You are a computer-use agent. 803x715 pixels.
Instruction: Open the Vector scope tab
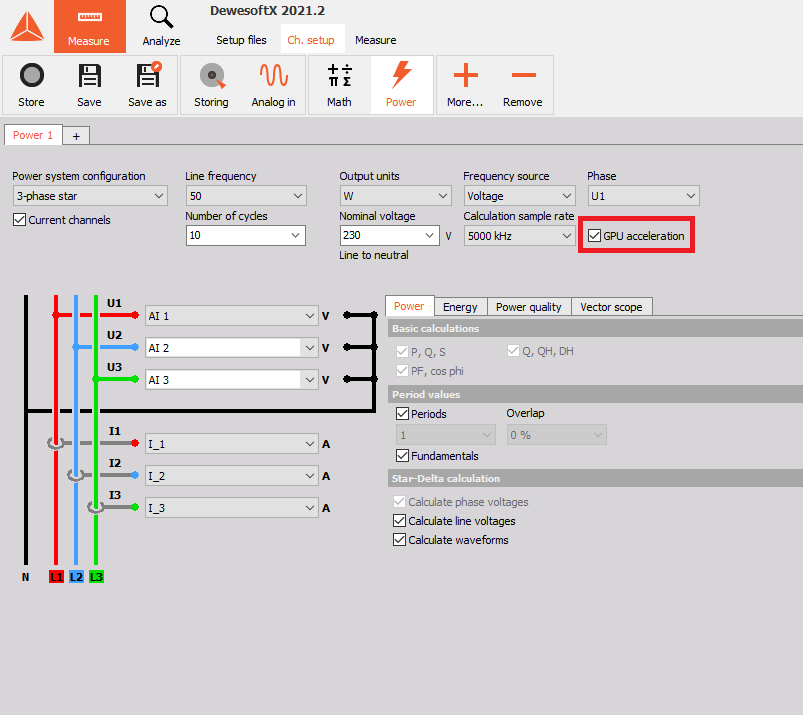tap(611, 307)
